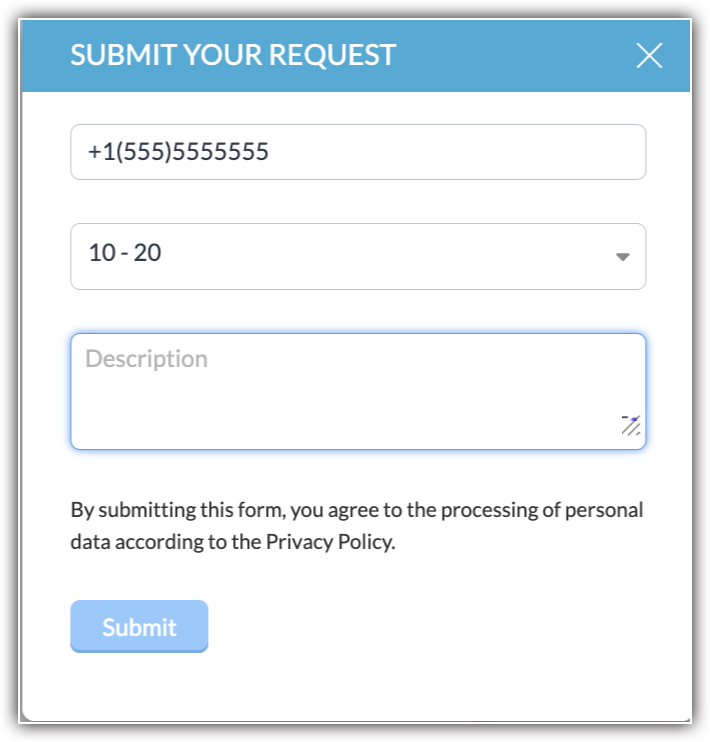
Task: Click the blue dialog header bar
Action: tap(500, 56)
